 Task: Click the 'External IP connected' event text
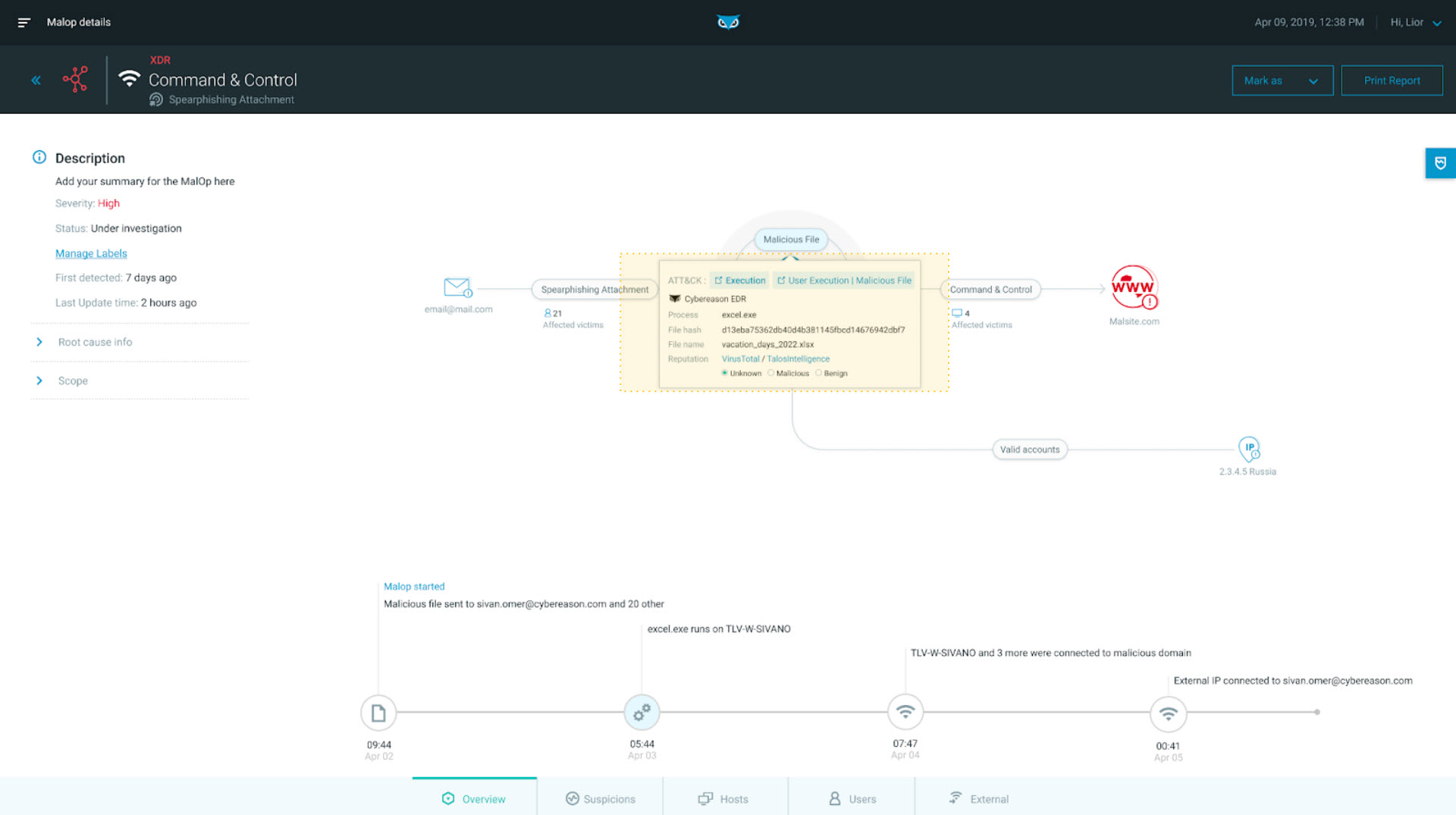pyautogui.click(x=1293, y=680)
